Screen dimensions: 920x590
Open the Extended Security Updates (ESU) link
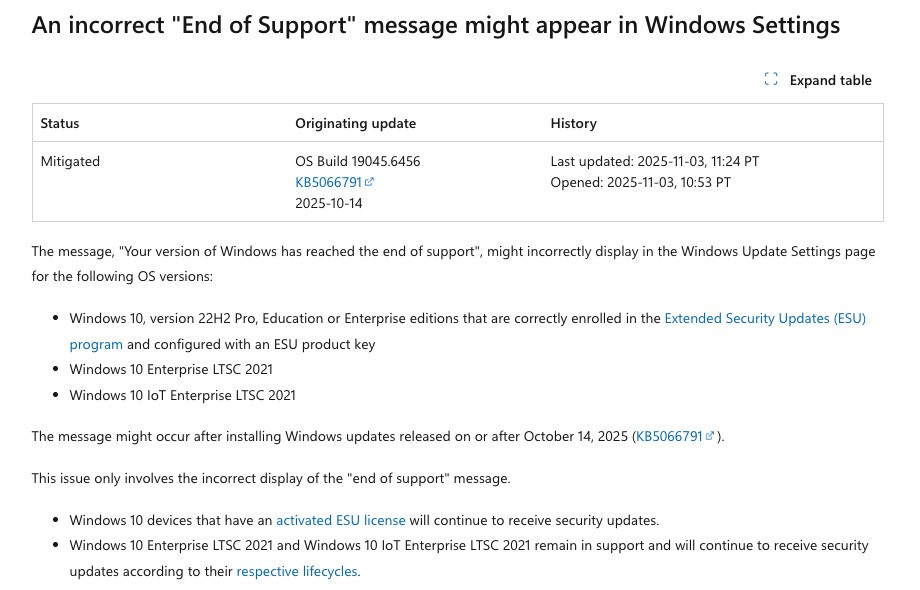tap(764, 318)
